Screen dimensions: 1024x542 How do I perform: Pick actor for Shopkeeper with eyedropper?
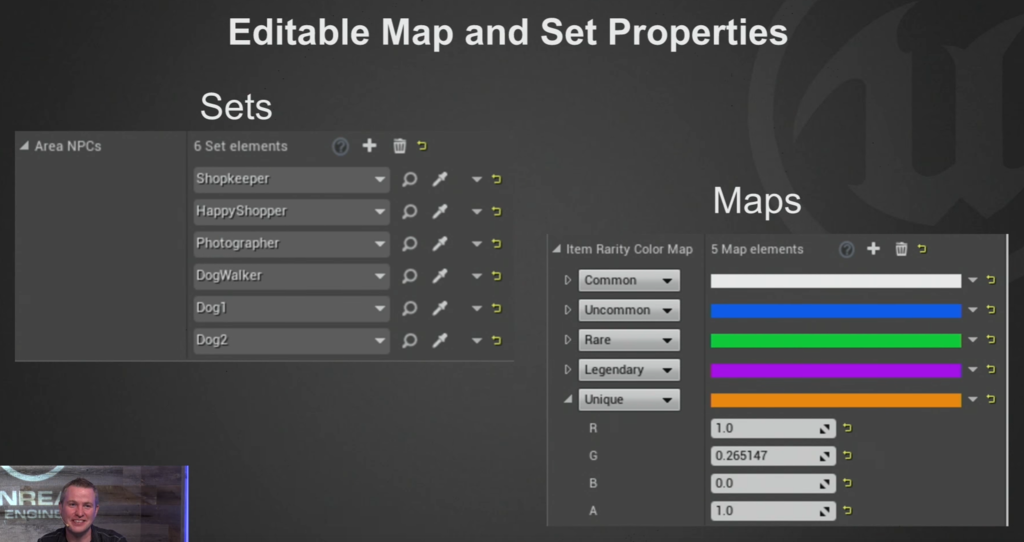click(x=440, y=179)
